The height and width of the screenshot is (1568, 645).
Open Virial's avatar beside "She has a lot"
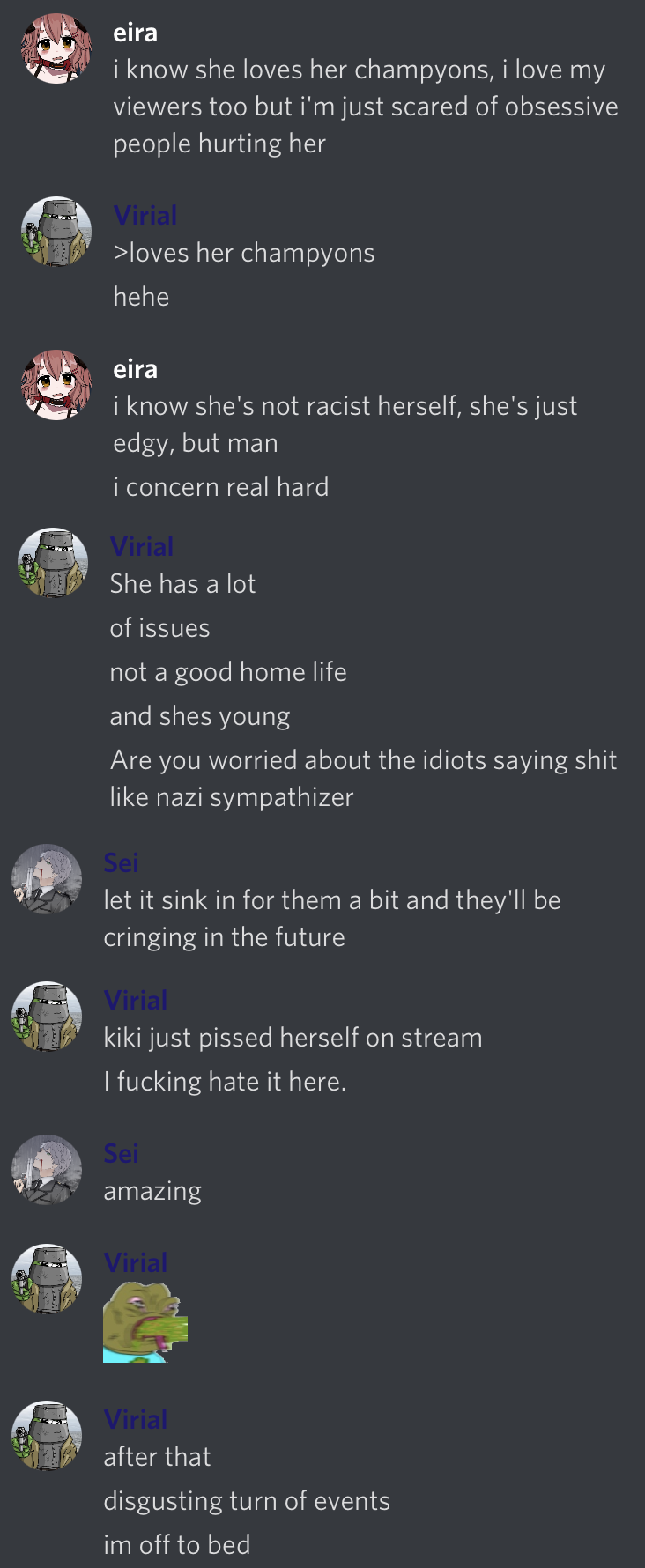pyautogui.click(x=53, y=563)
